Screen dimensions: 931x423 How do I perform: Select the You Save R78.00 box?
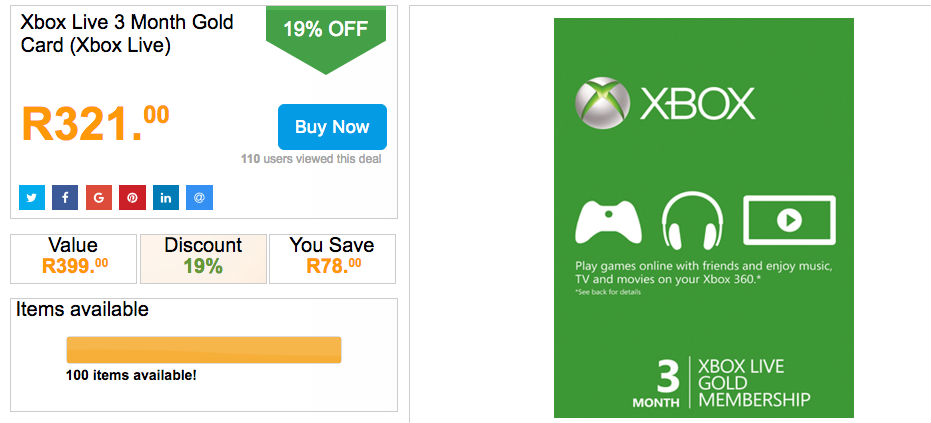(332, 256)
